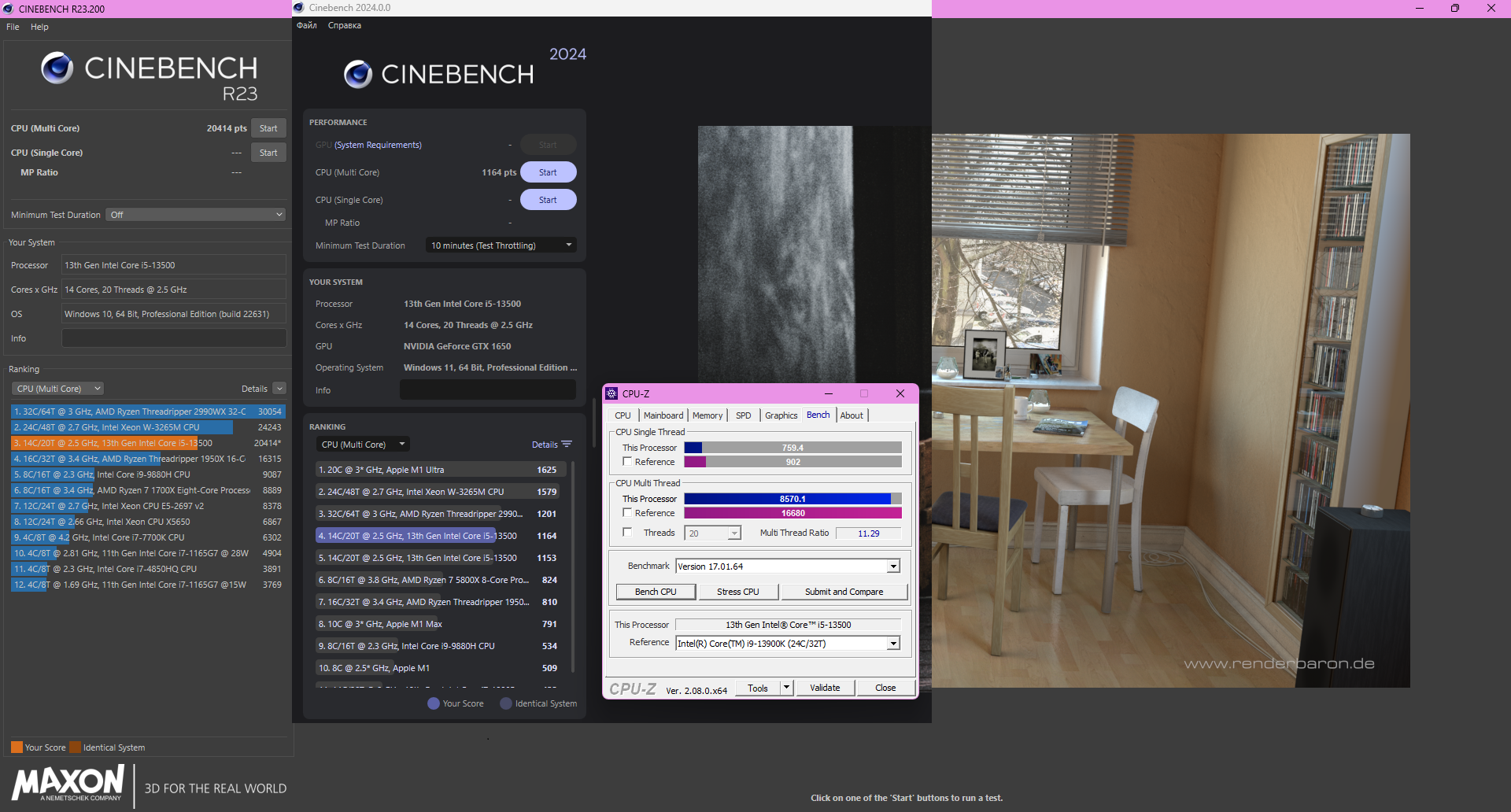Switch to the Mainboard tab in CPU-Z
The width and height of the screenshot is (1511, 812).
click(663, 415)
